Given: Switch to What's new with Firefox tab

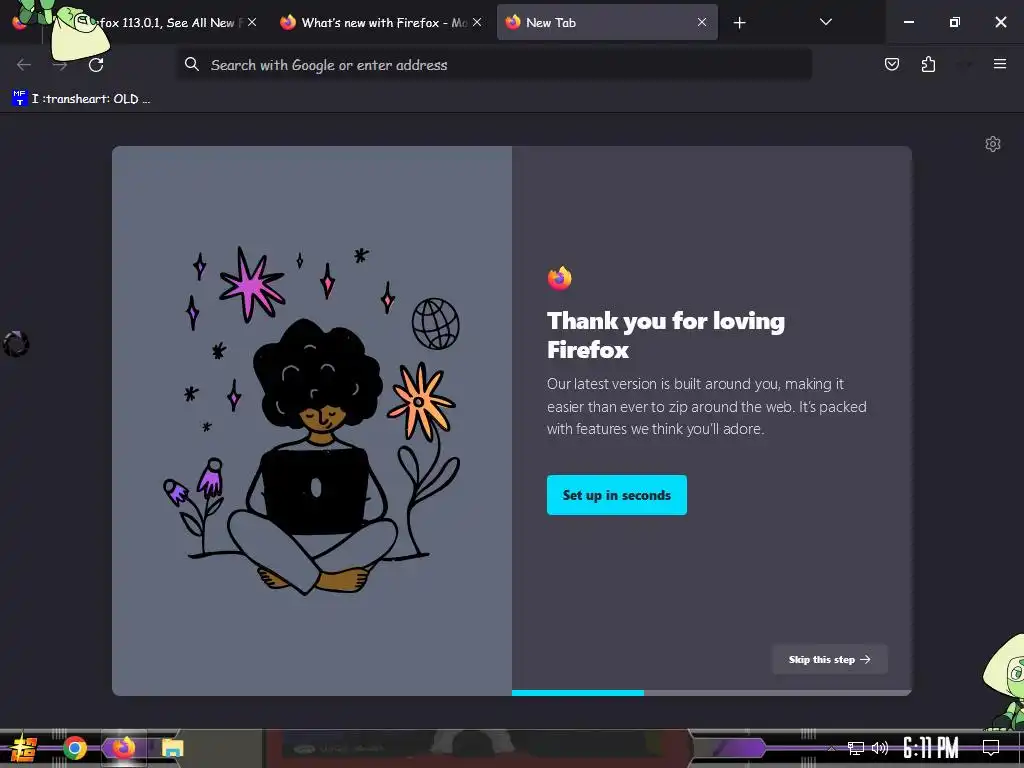Looking at the screenshot, I should (381, 22).
